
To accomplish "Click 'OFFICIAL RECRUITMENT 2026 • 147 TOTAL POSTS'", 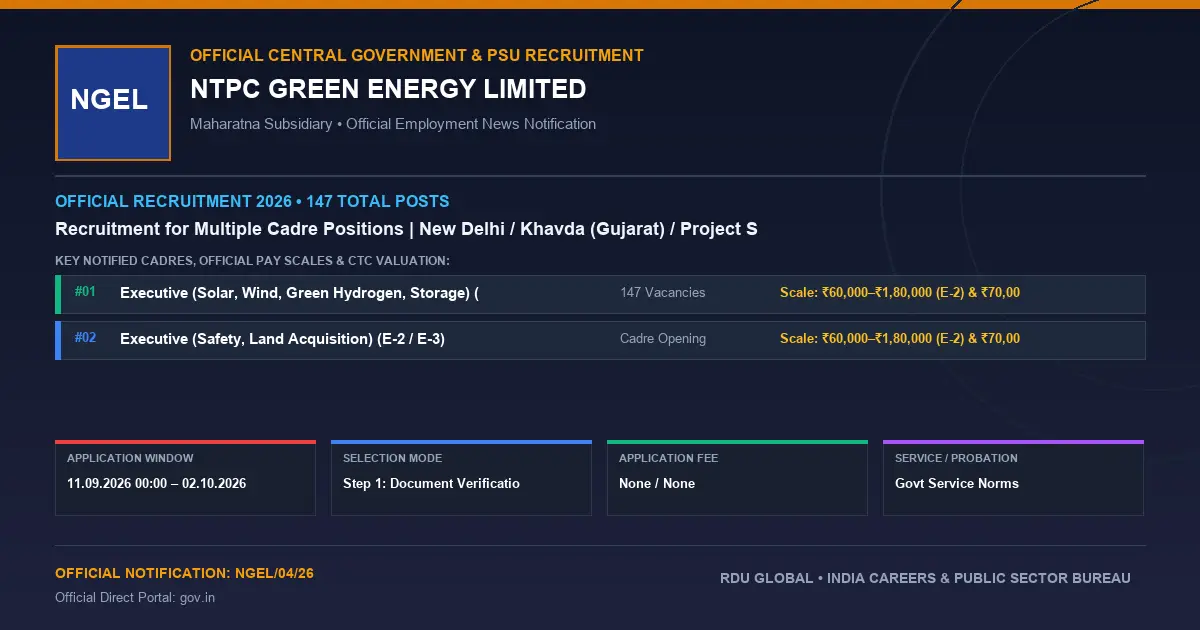I will click(x=252, y=201).
